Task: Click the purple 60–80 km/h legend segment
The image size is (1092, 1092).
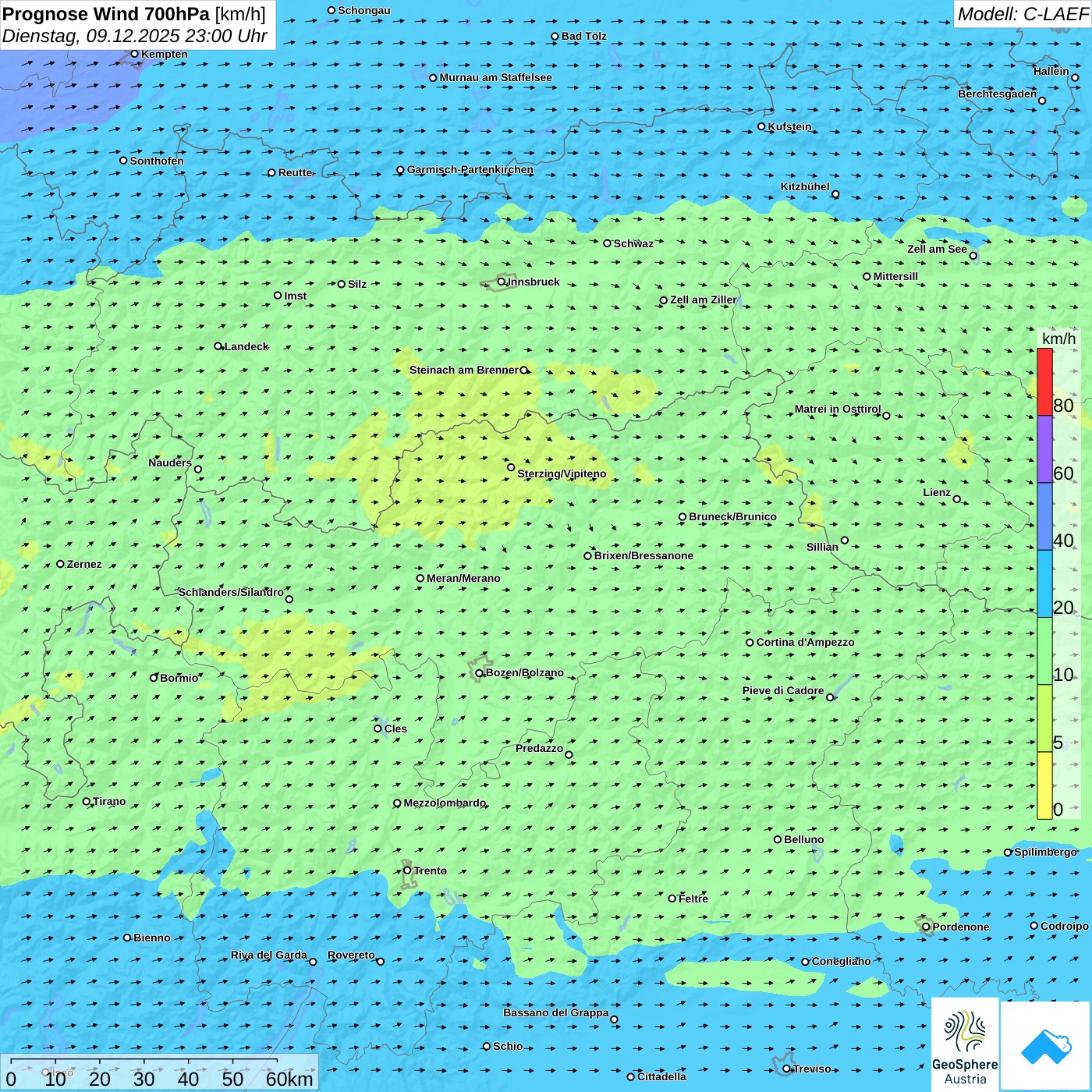Action: coord(1044,449)
